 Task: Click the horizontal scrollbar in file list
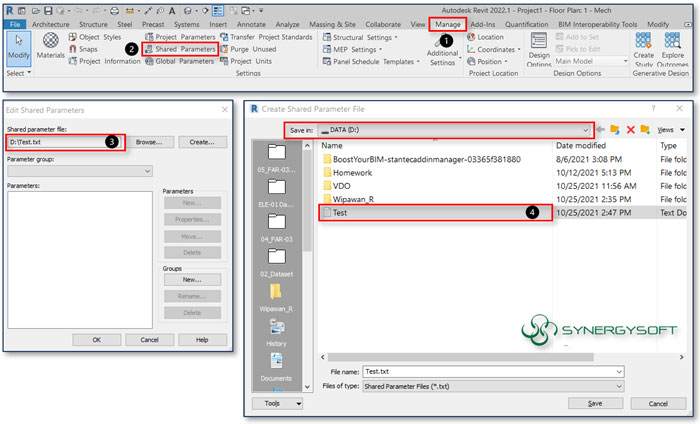click(x=461, y=357)
